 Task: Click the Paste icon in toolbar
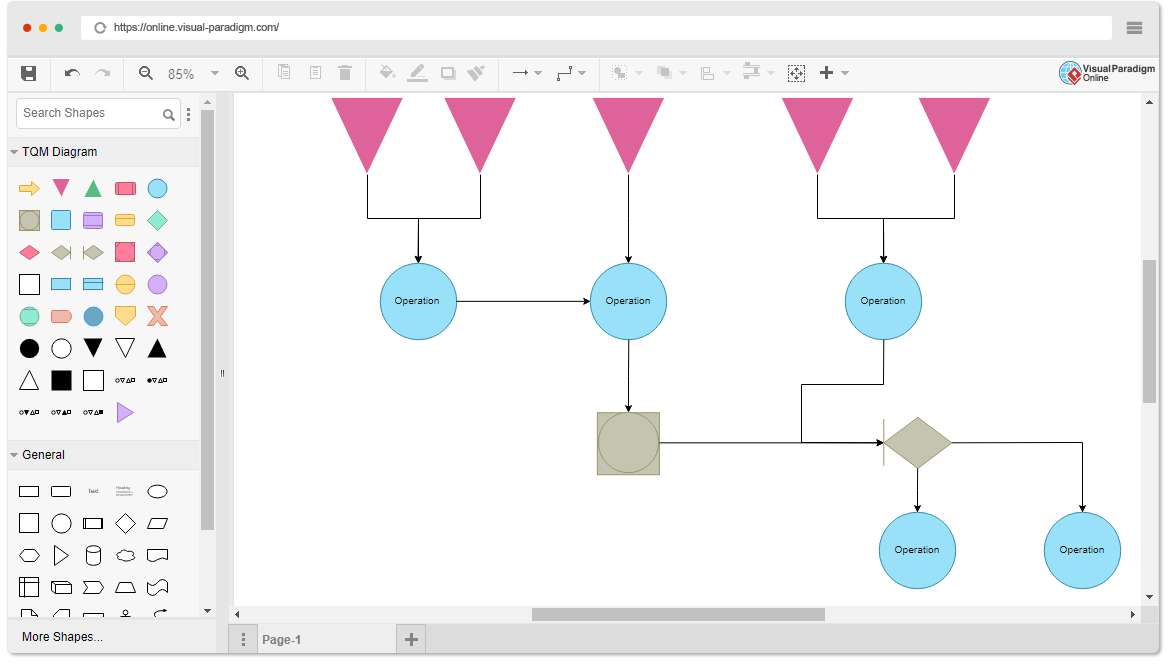pyautogui.click(x=316, y=72)
